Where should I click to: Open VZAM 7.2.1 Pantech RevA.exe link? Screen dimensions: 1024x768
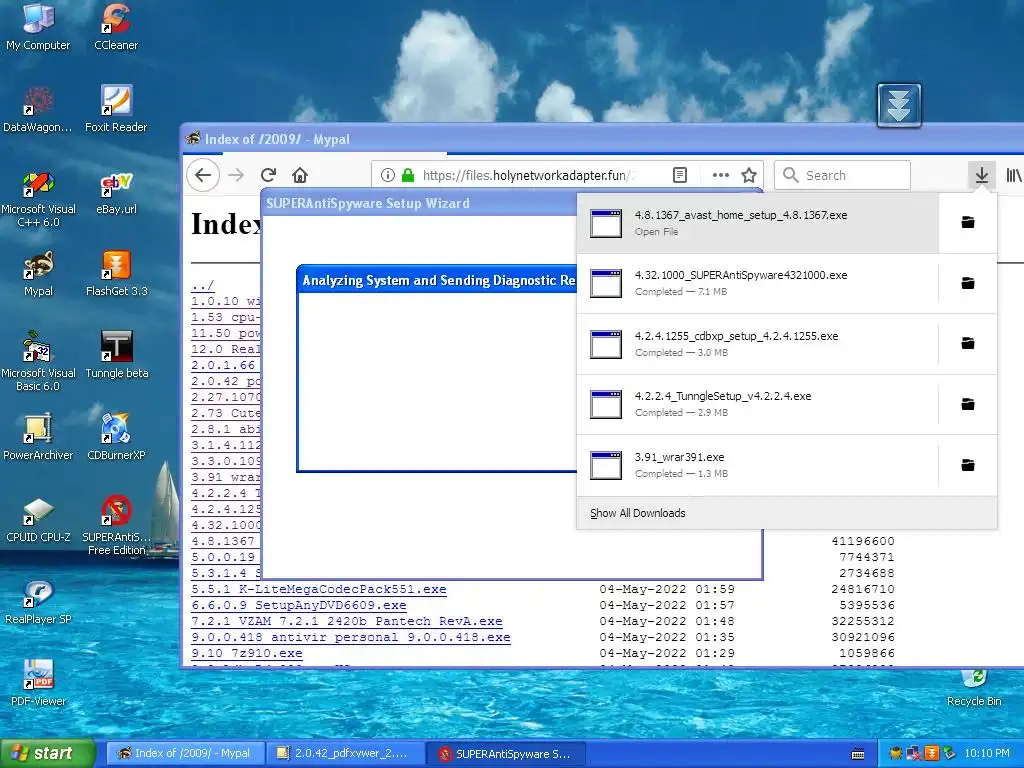point(347,621)
